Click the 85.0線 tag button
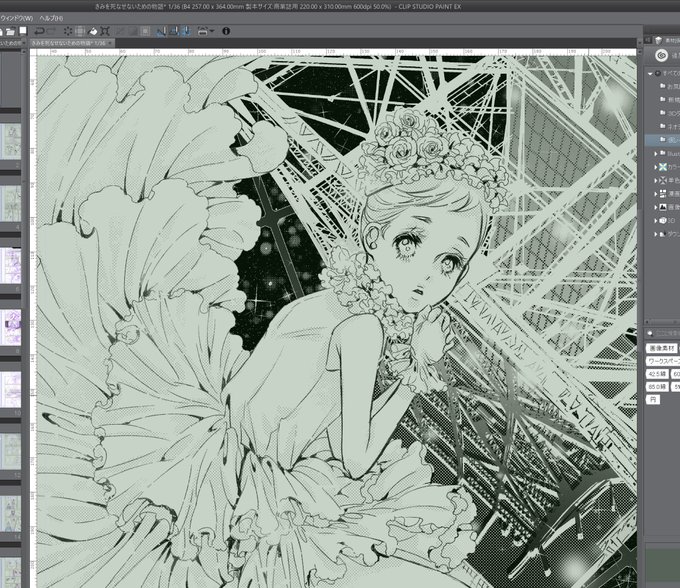The image size is (680, 588). point(657,386)
